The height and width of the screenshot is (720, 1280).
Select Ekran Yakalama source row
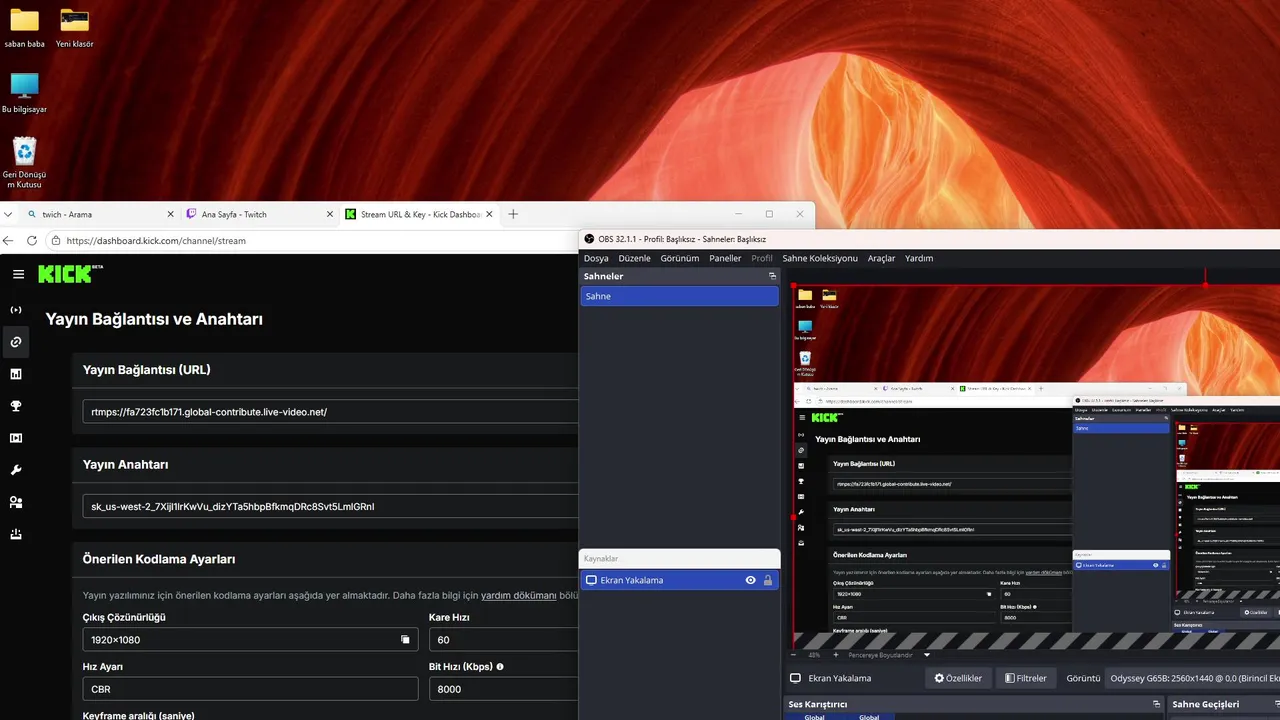(679, 580)
